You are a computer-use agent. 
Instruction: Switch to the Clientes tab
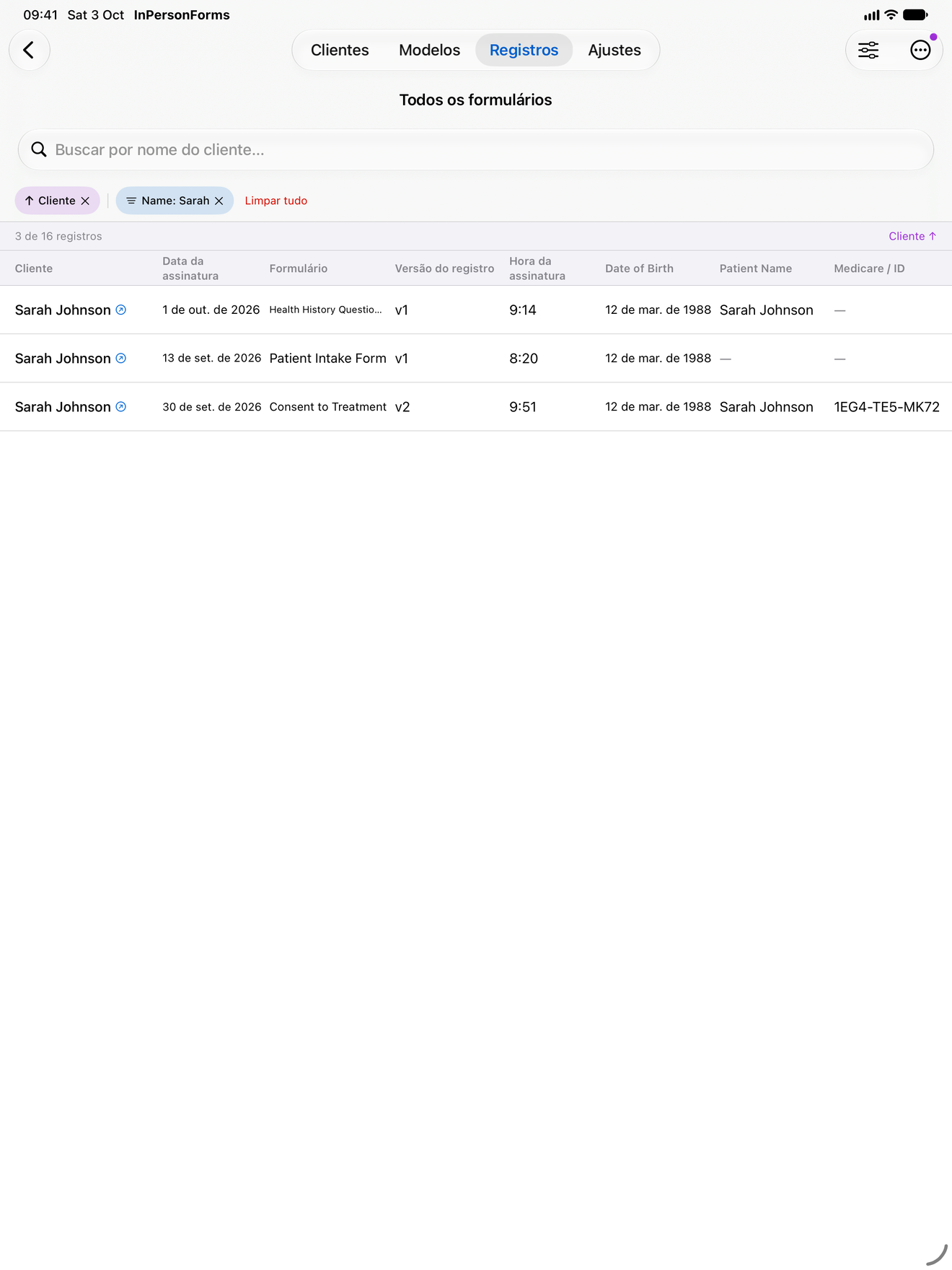coord(340,50)
